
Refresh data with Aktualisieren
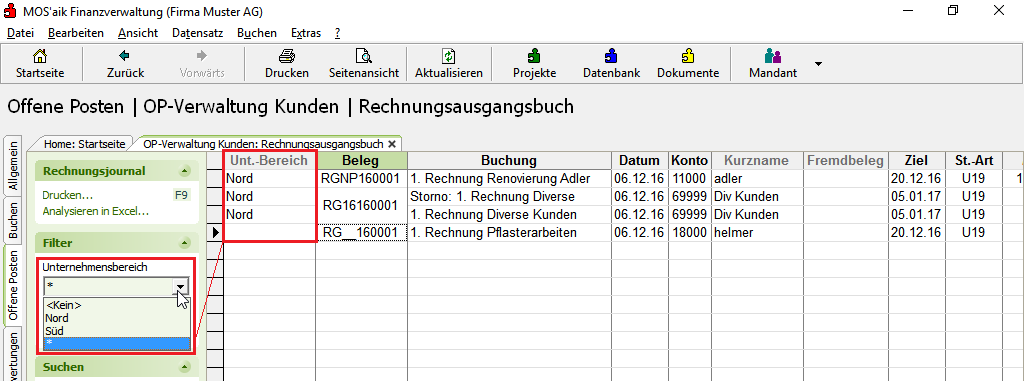449,63
